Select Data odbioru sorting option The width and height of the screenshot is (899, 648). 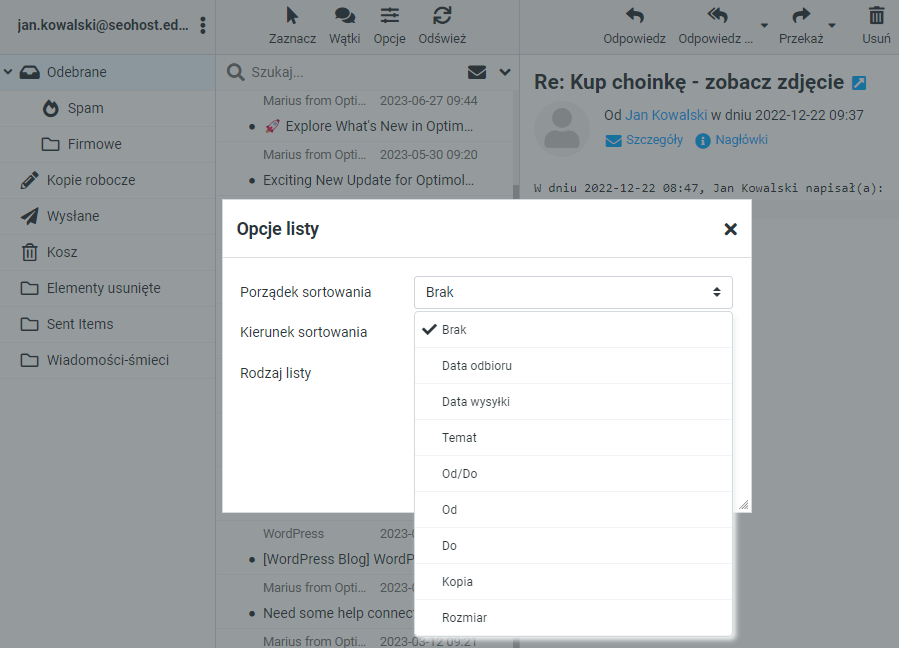pos(477,366)
